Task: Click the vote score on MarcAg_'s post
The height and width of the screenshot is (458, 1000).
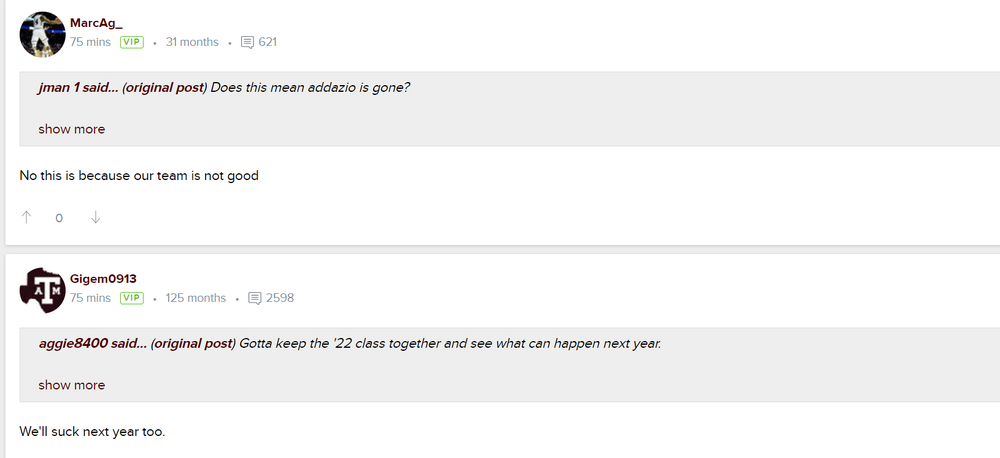Action: 59,218
